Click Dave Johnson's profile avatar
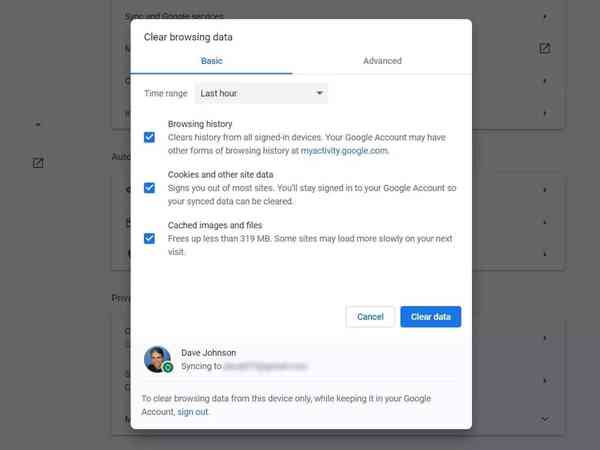Screen dimensions: 600x450 pos(157,359)
